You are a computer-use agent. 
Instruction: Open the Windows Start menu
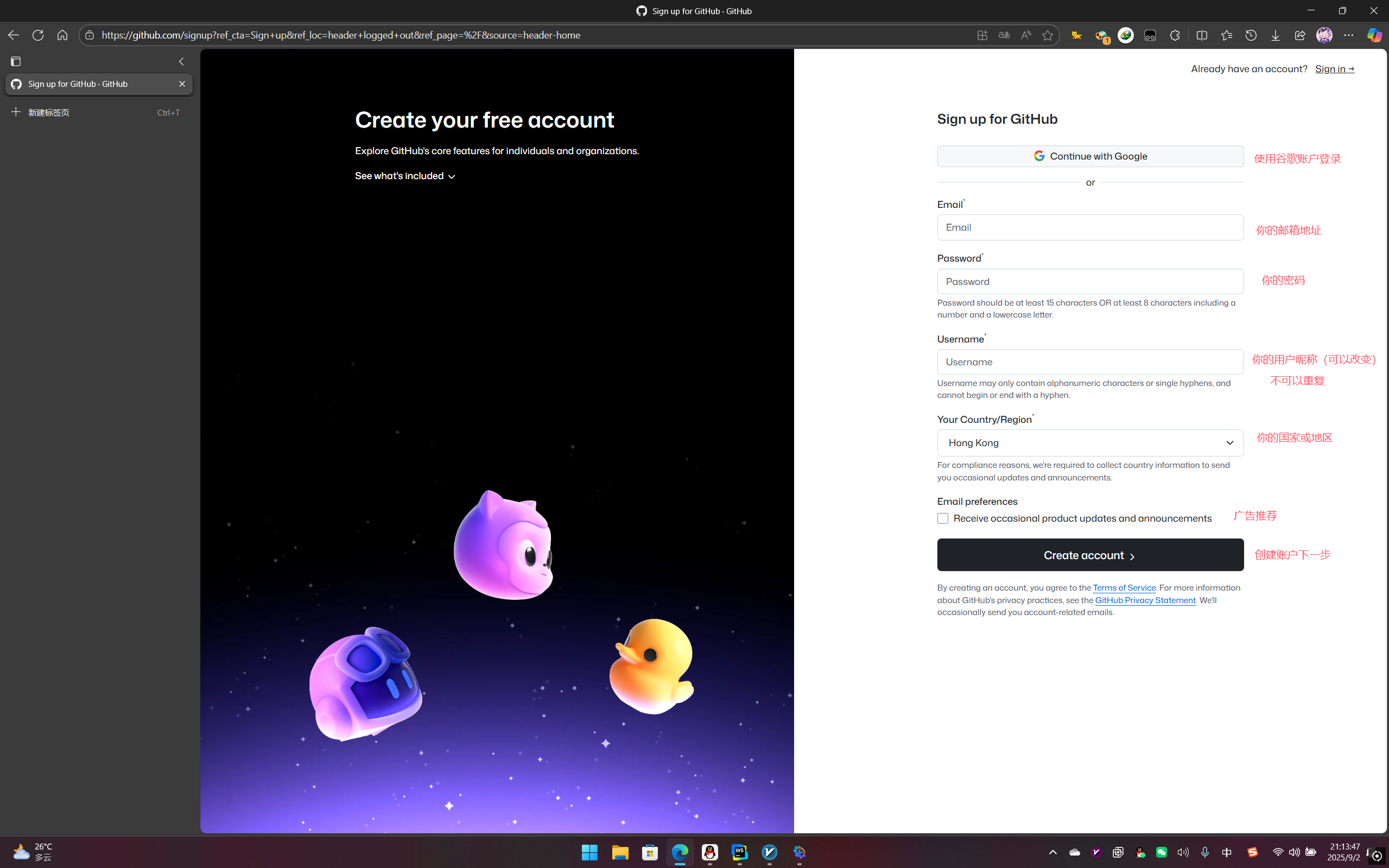[x=589, y=852]
